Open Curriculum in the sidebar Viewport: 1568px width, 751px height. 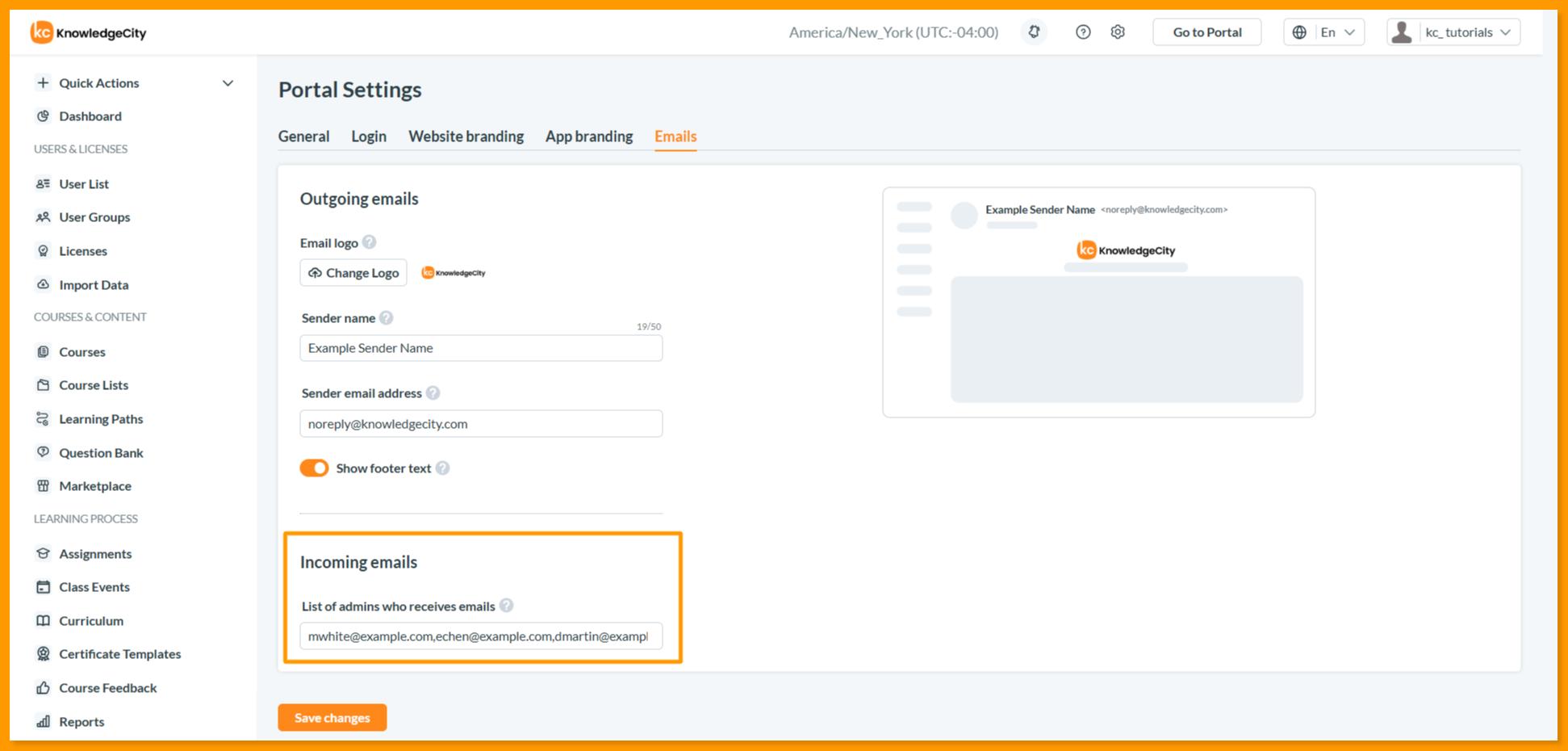pos(91,621)
